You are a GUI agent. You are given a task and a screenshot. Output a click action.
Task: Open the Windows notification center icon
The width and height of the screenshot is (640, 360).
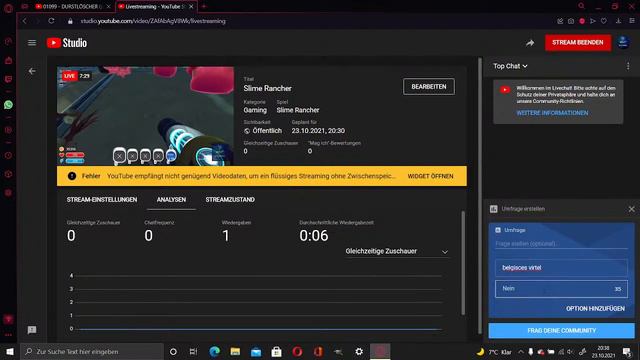point(627,351)
